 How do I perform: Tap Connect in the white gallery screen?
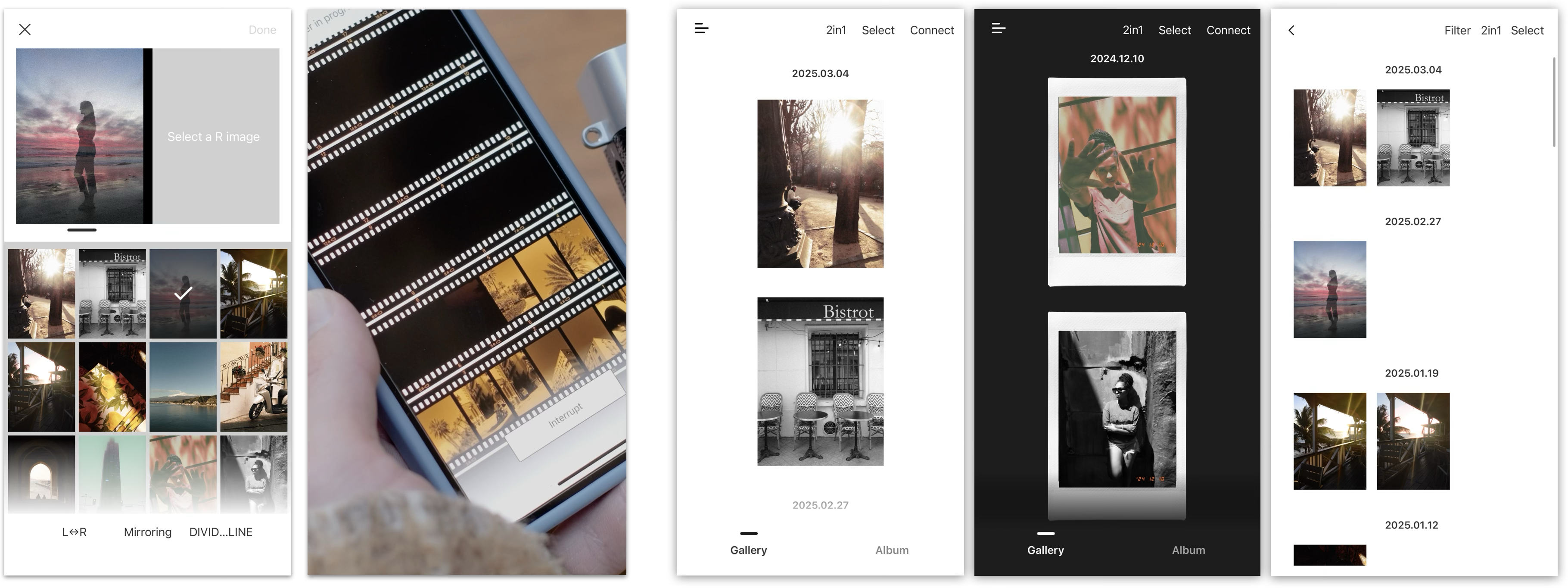(932, 30)
